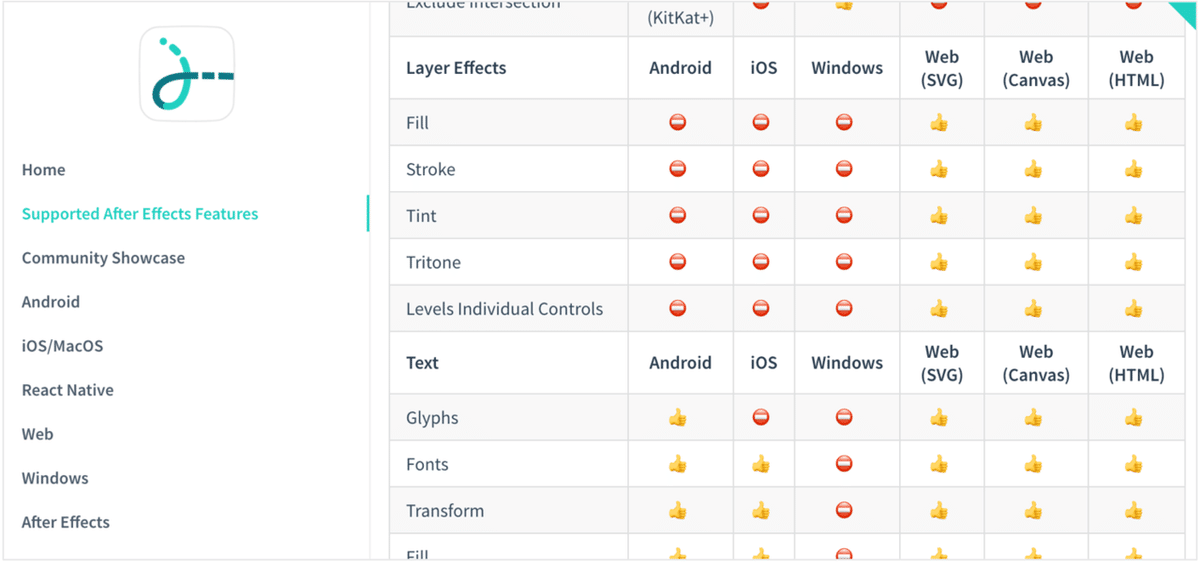Click the no-entry icon for Levels Individual Controls under Windows
Viewport: 1200px width, 566px height.
[x=844, y=309]
